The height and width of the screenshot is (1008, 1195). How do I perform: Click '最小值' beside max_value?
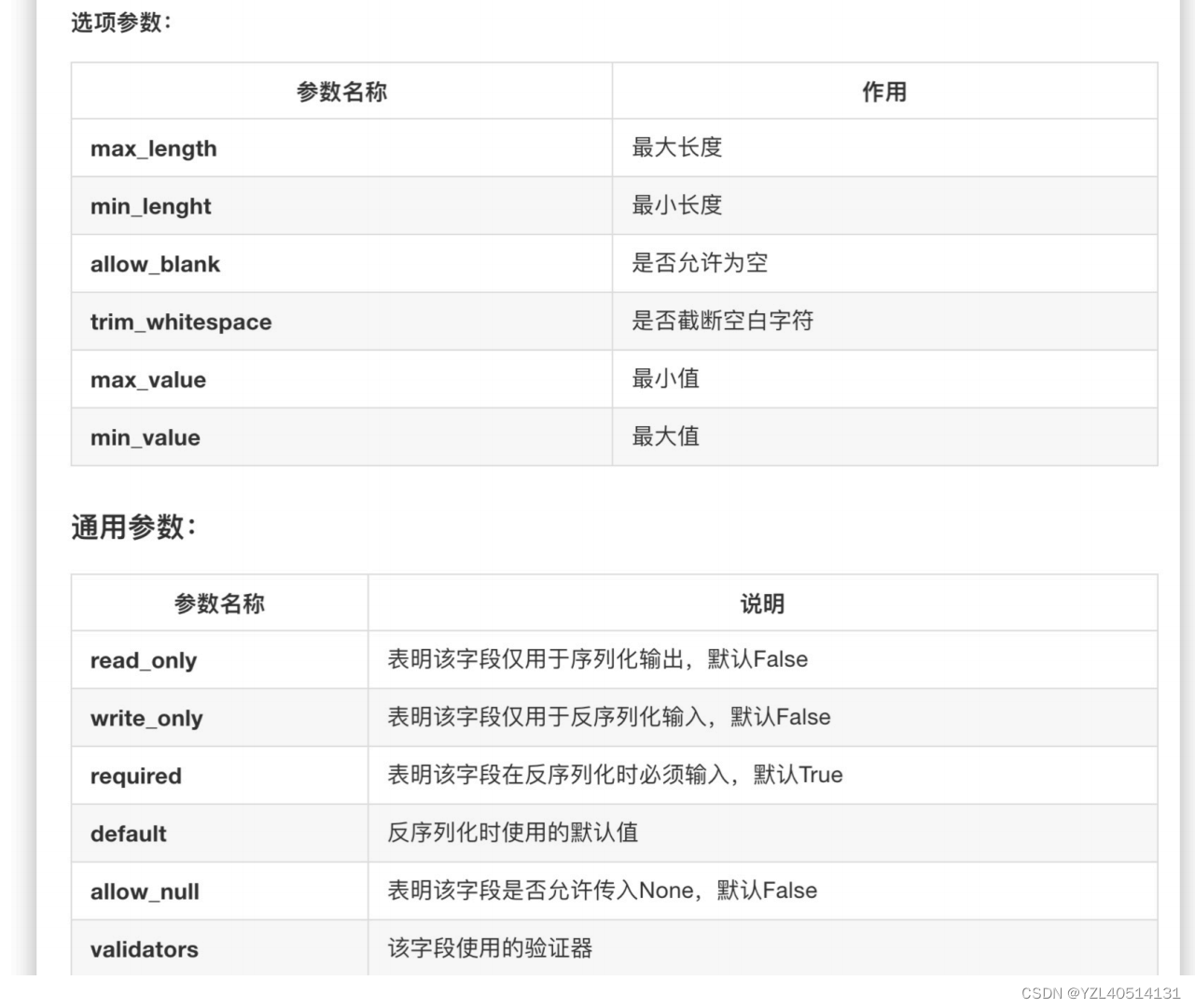[666, 379]
